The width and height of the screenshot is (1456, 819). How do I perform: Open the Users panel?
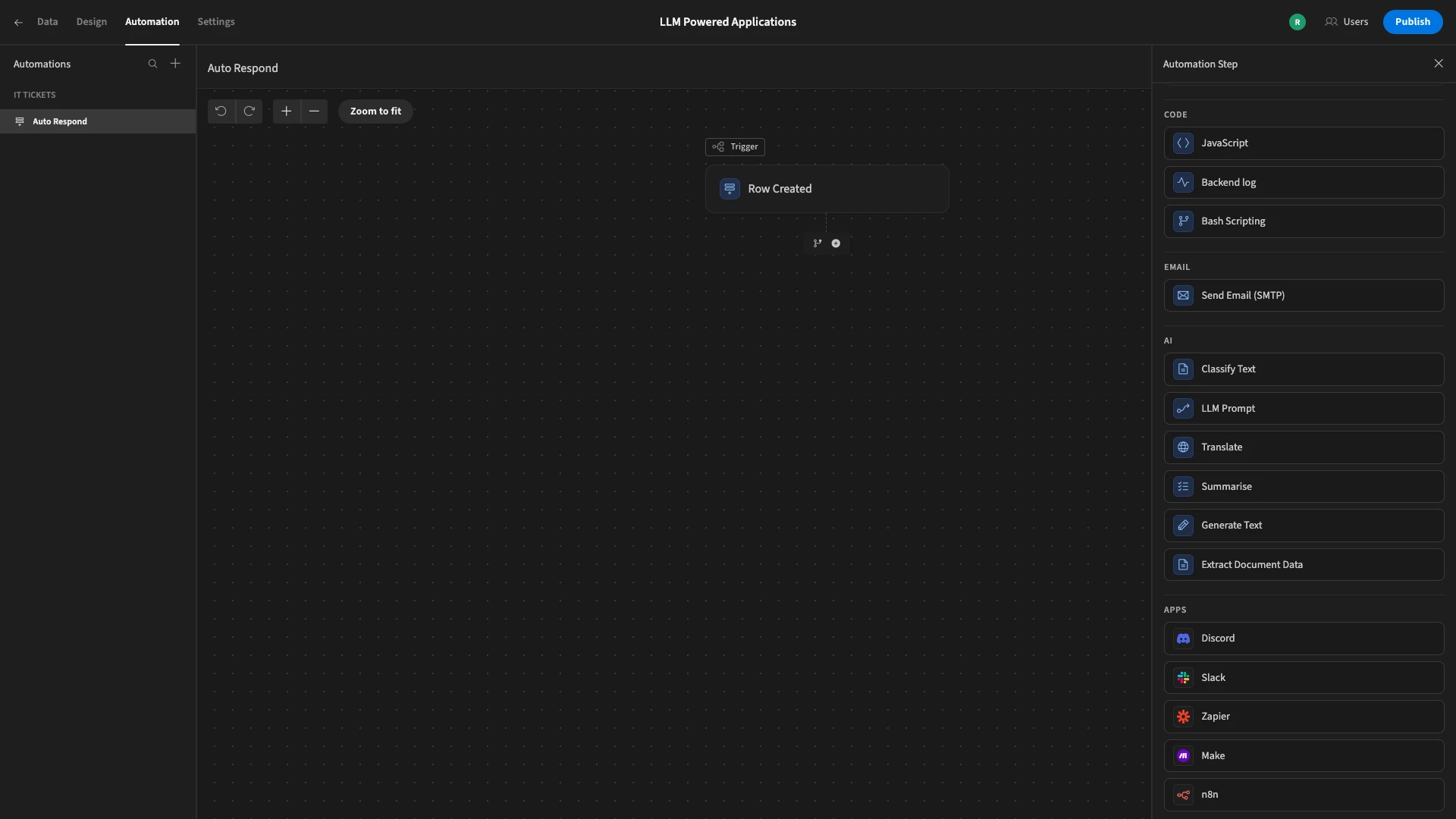coord(1347,22)
